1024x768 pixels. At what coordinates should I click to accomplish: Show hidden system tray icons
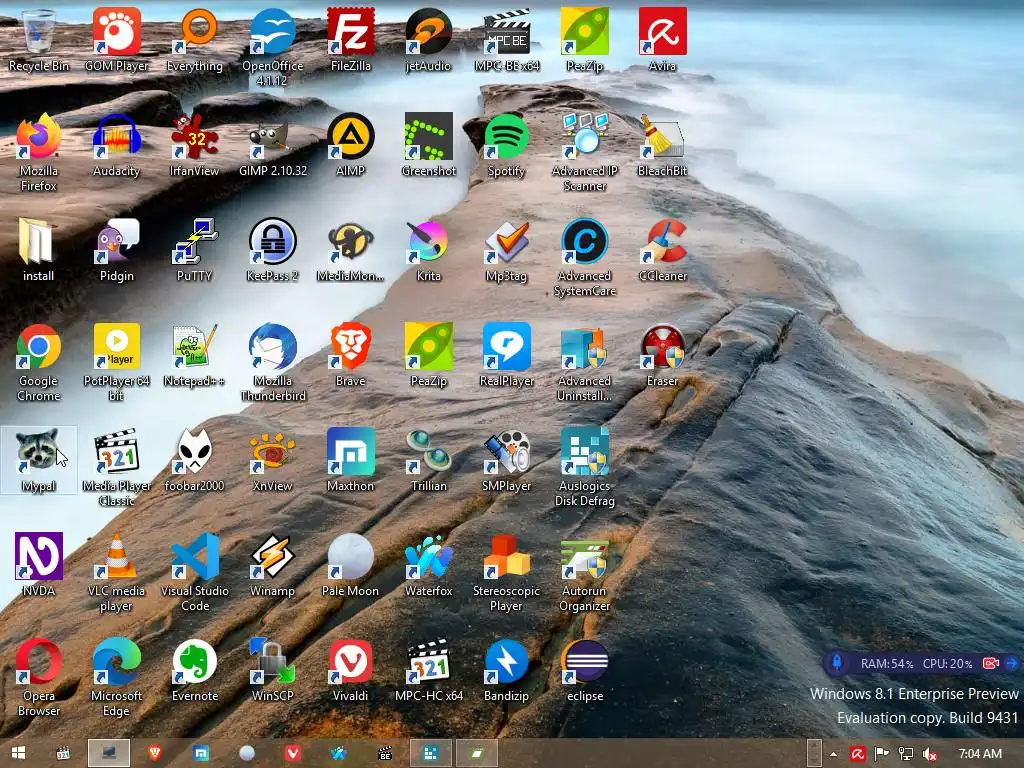[x=833, y=754]
